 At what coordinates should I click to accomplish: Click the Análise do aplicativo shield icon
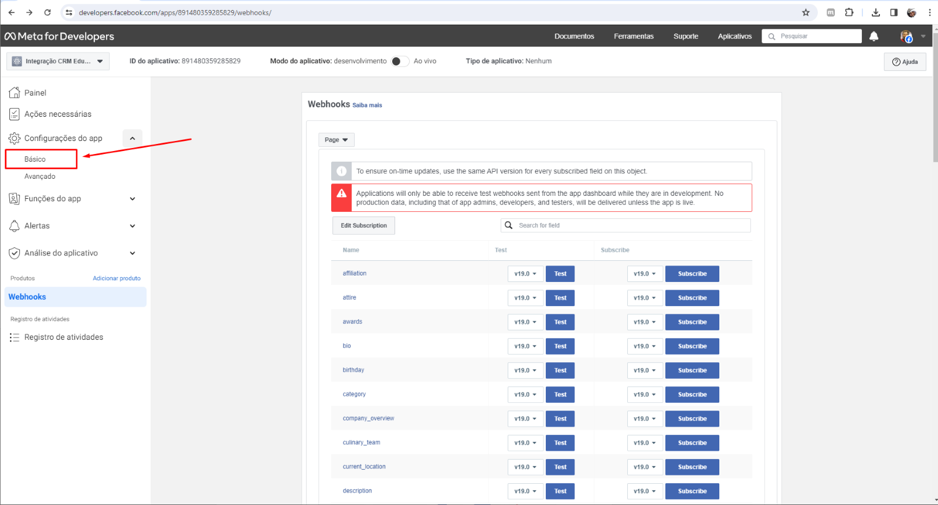[x=14, y=252]
